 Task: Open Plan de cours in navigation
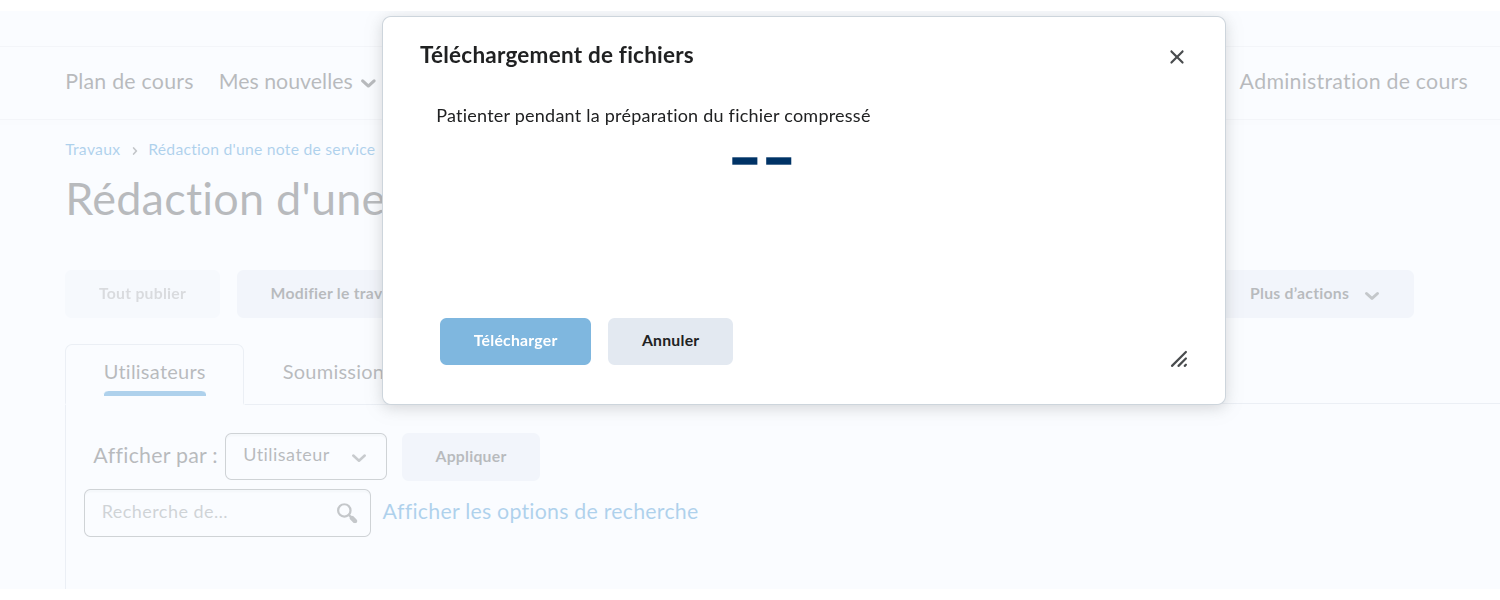click(x=129, y=82)
